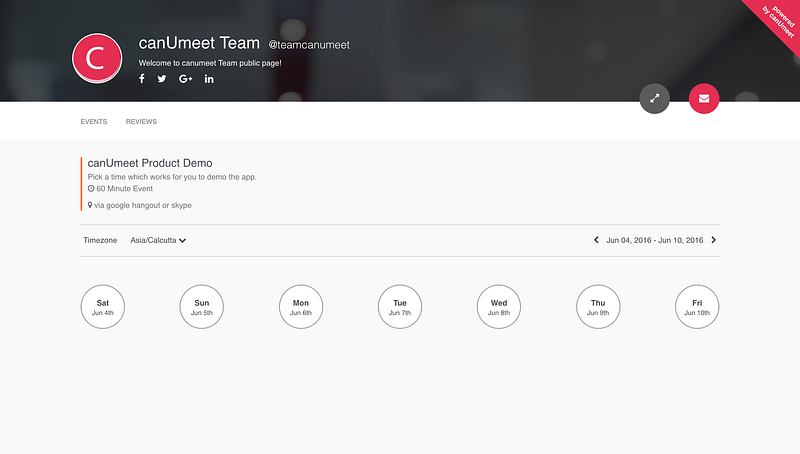Open the Asia/Calcutta timezone dropdown
800x454 pixels.
point(158,240)
